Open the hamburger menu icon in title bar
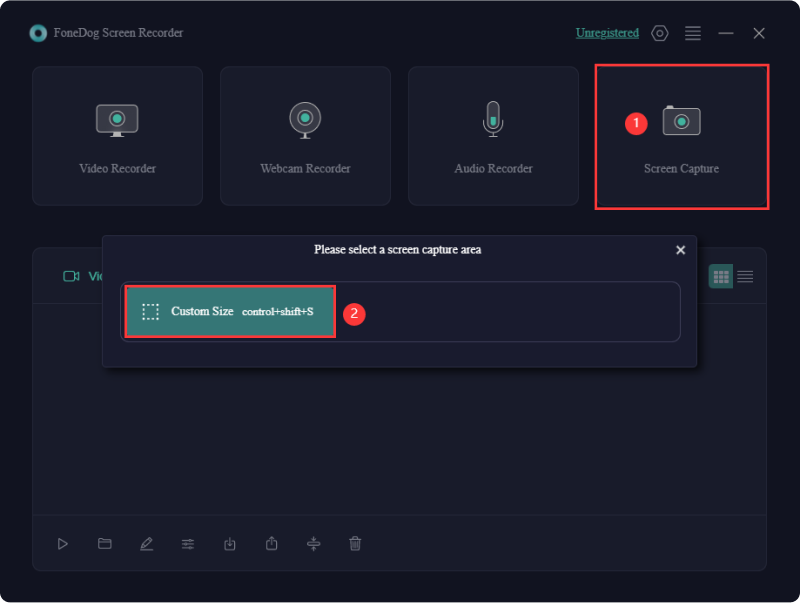 pos(693,33)
